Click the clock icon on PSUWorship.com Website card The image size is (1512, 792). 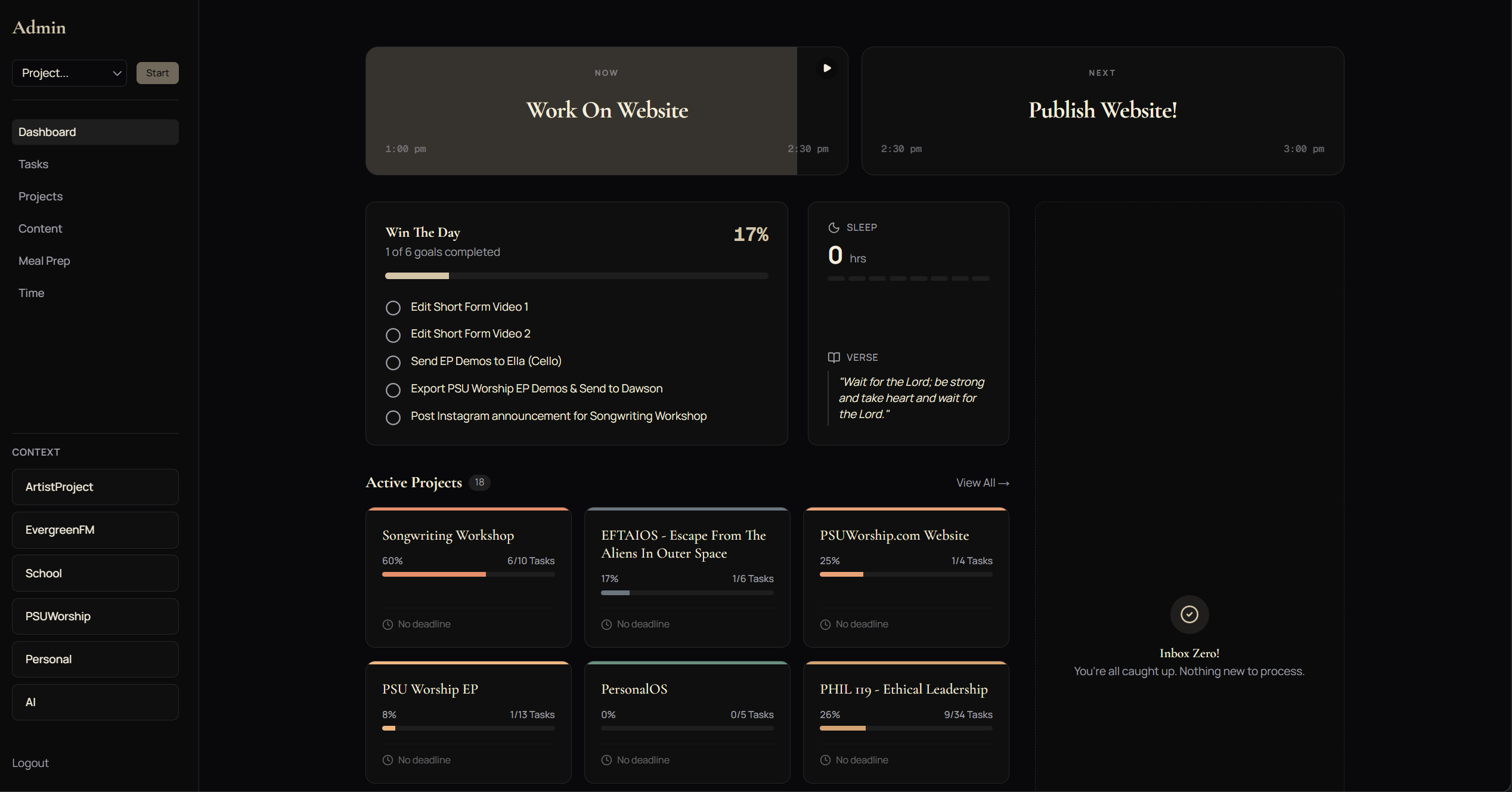point(825,624)
